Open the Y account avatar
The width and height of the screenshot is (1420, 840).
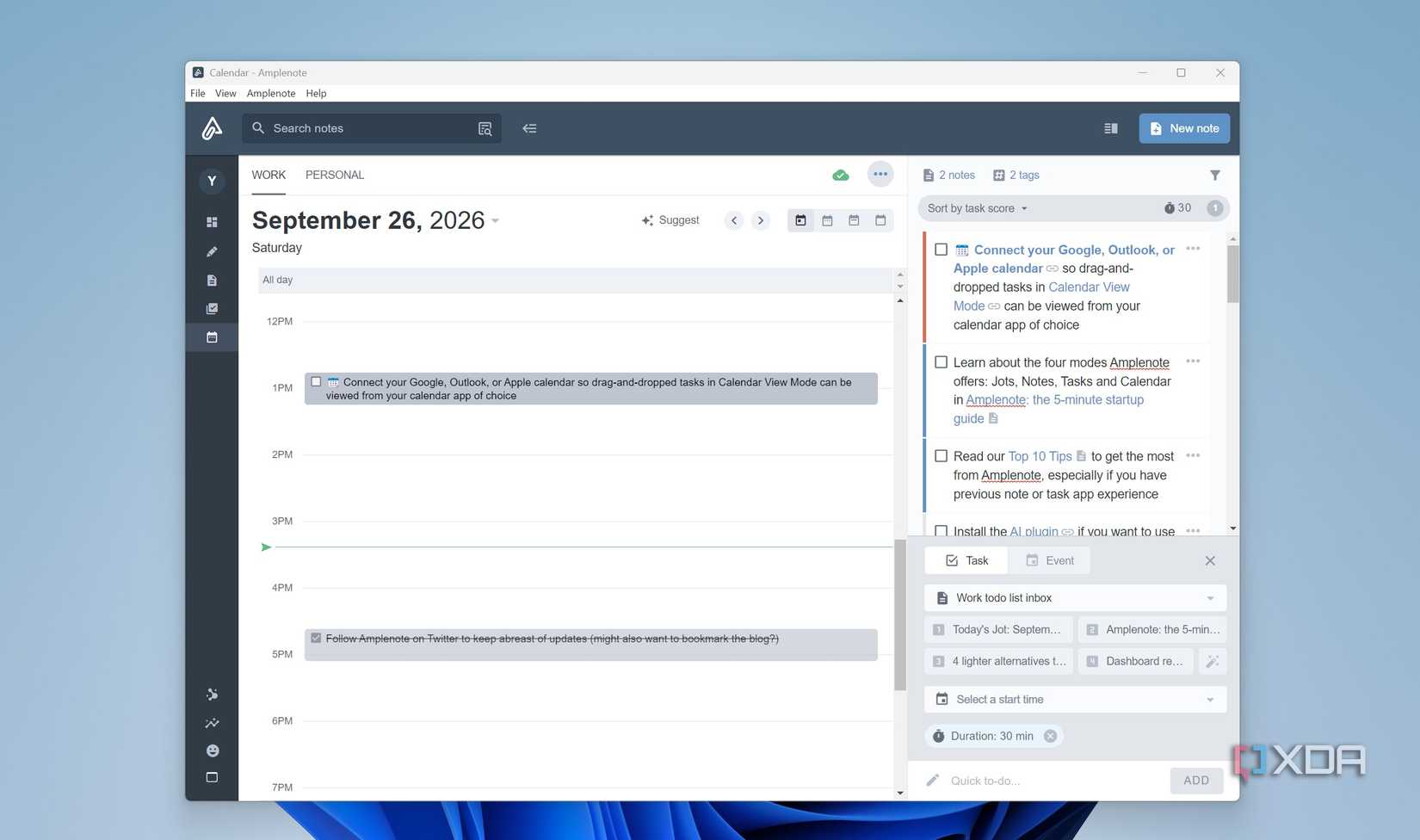212,181
